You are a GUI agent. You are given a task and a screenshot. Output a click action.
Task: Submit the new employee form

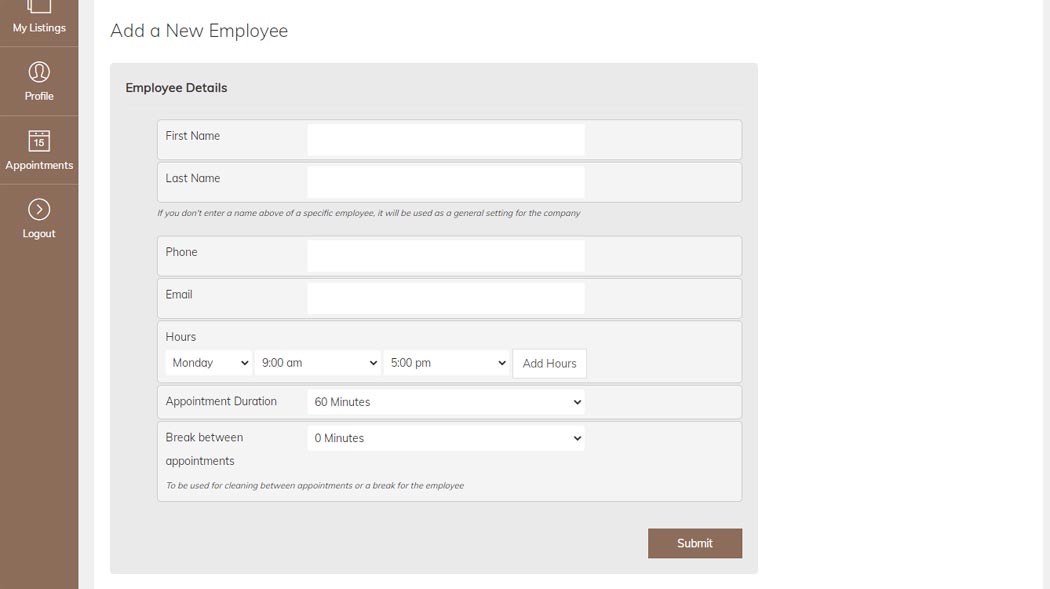[x=694, y=543]
